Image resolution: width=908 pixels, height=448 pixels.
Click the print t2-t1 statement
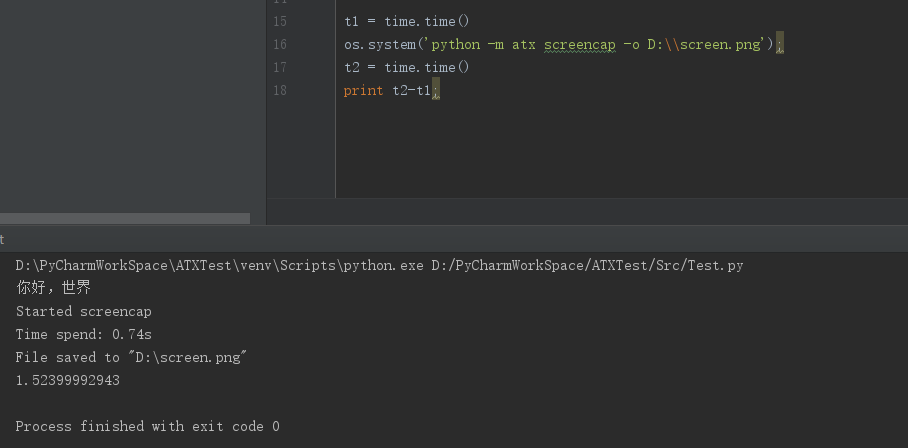pos(391,91)
